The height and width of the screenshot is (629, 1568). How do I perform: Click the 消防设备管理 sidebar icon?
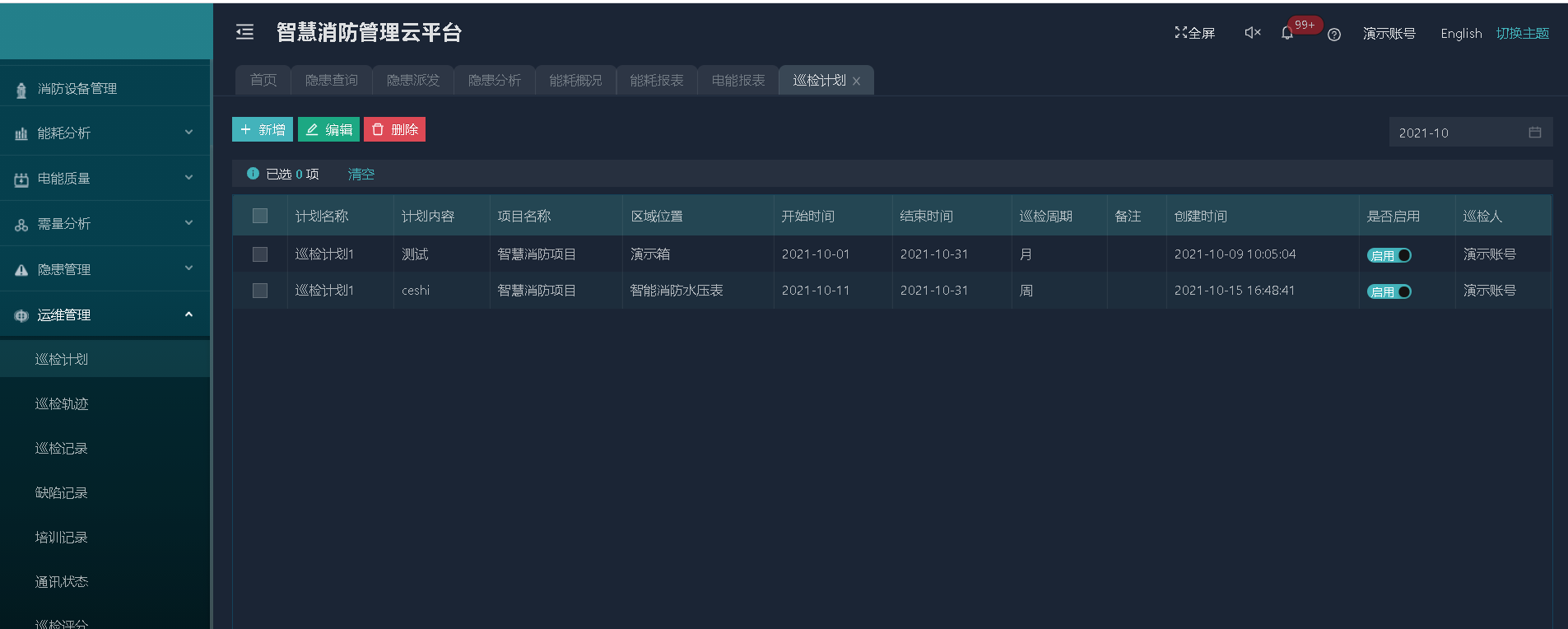pyautogui.click(x=21, y=89)
